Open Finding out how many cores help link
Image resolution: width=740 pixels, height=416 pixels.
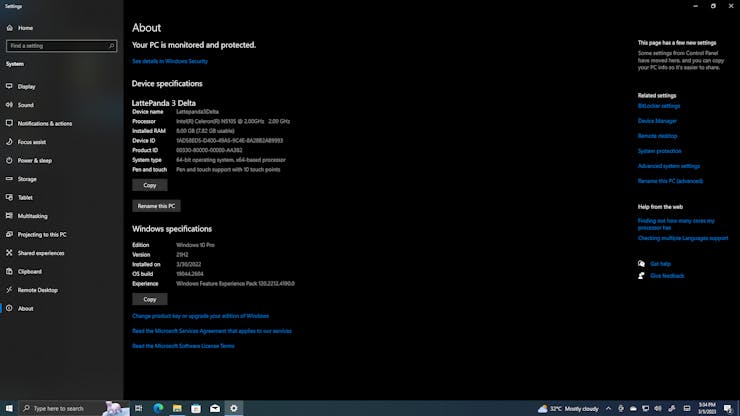tap(676, 224)
